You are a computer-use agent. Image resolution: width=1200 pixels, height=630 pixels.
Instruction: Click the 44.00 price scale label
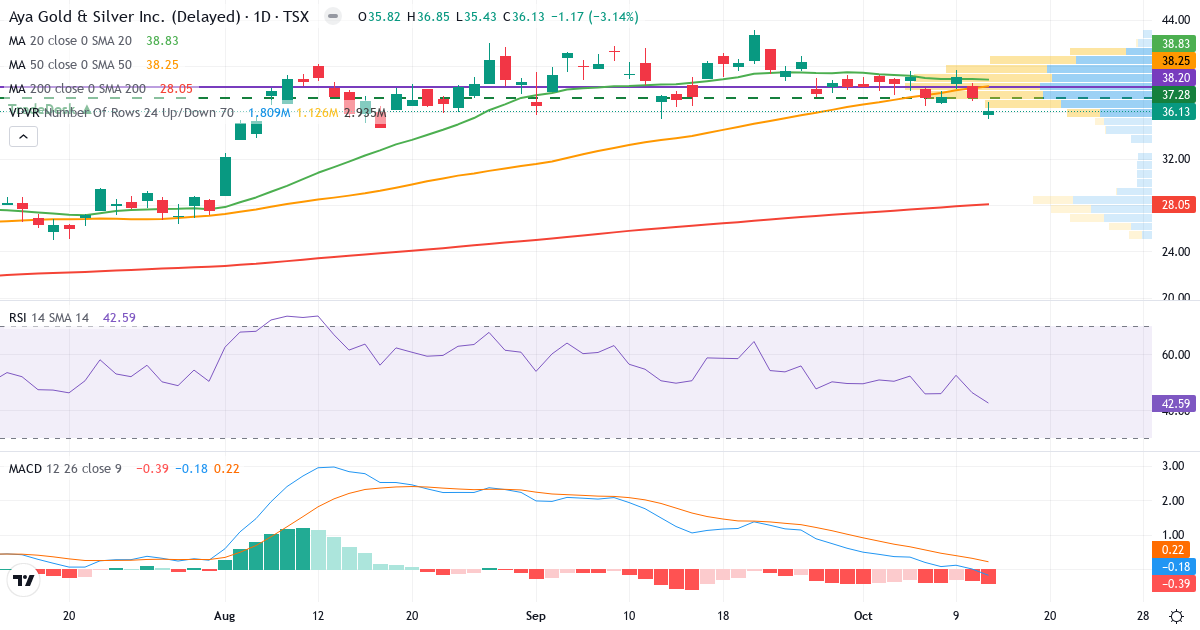coord(1175,20)
